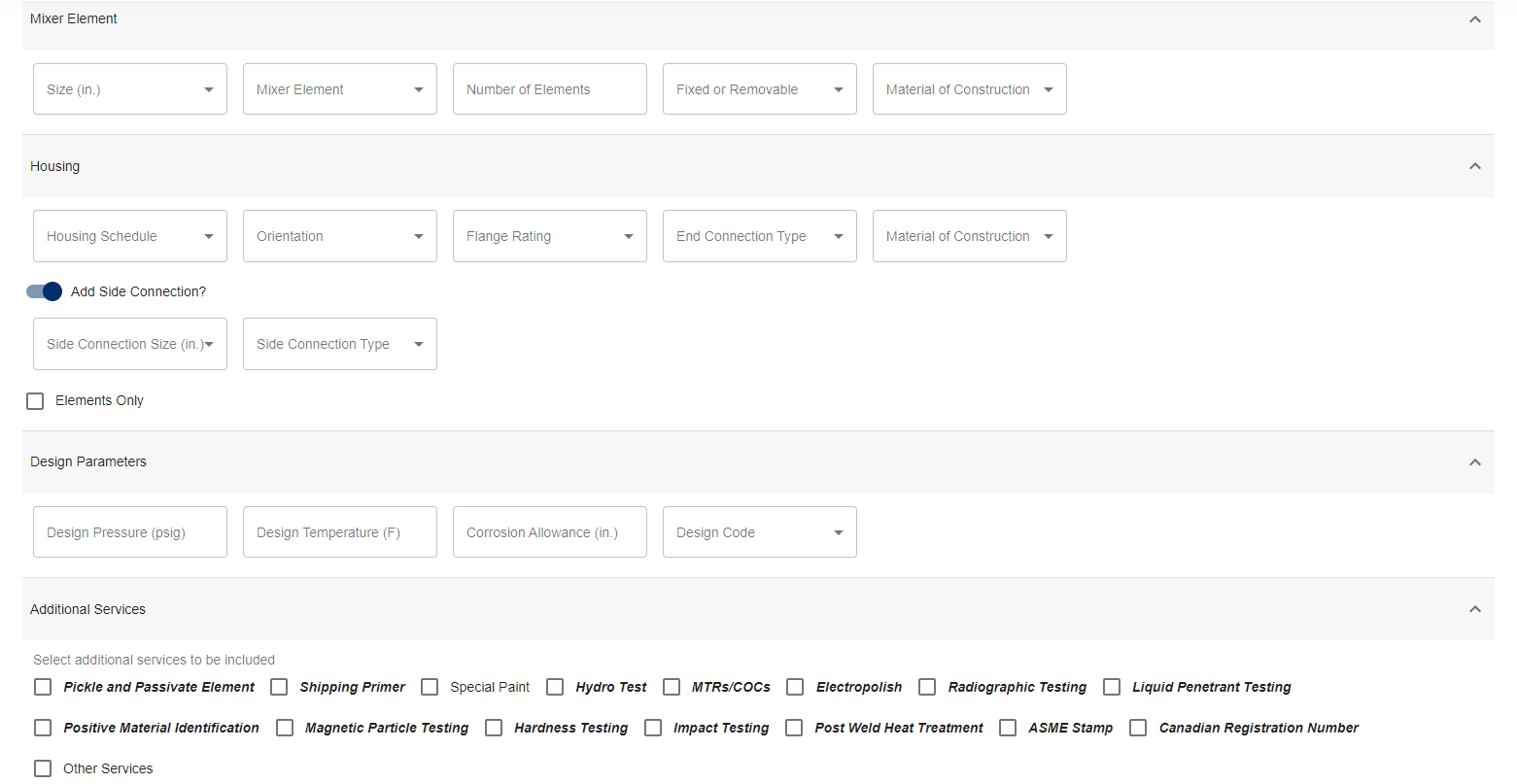Select an Orientation from dropdown
The image size is (1517, 784).
(339, 236)
